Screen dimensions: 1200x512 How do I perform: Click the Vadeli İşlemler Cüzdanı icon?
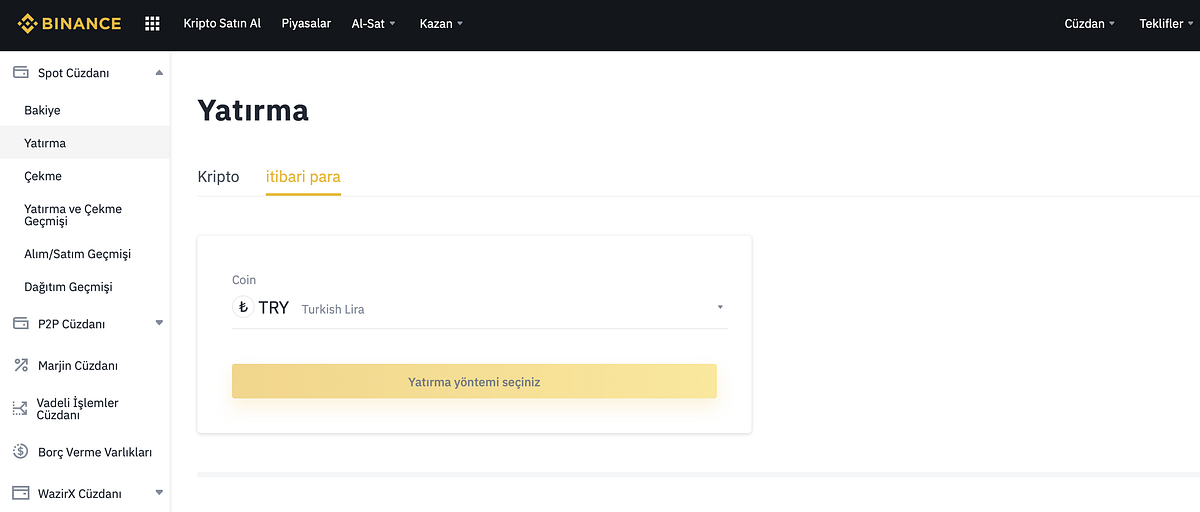click(20, 408)
